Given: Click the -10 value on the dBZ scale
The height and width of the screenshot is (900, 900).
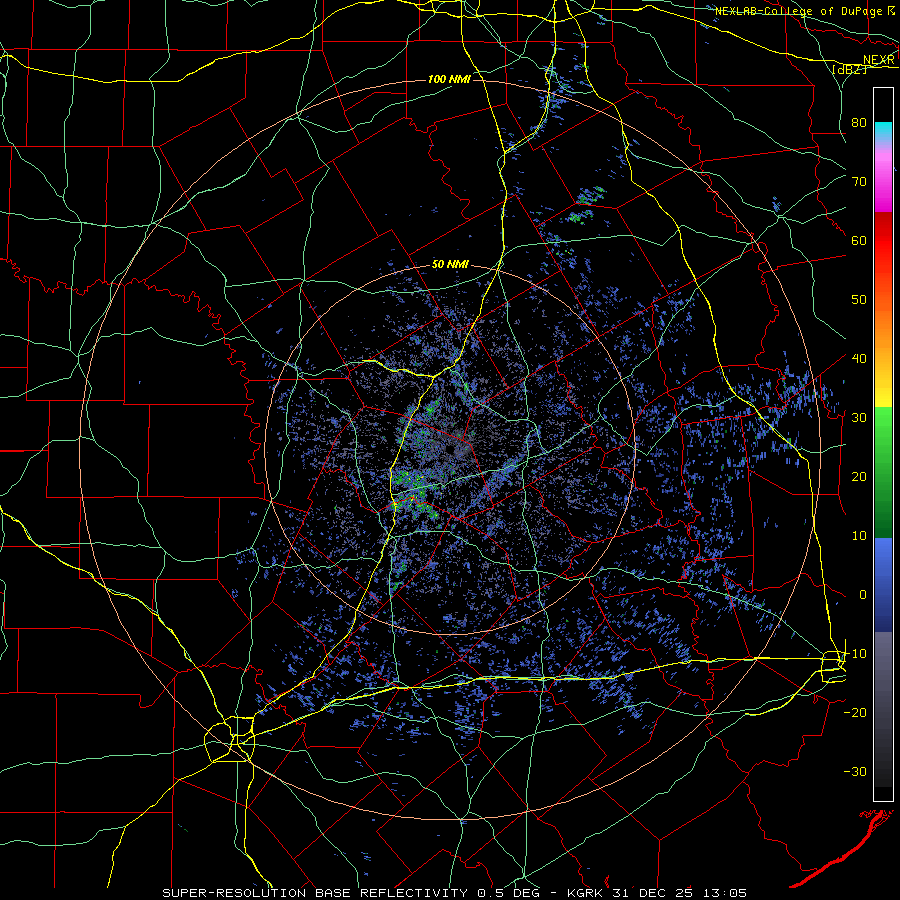Looking at the screenshot, I should 855,653.
